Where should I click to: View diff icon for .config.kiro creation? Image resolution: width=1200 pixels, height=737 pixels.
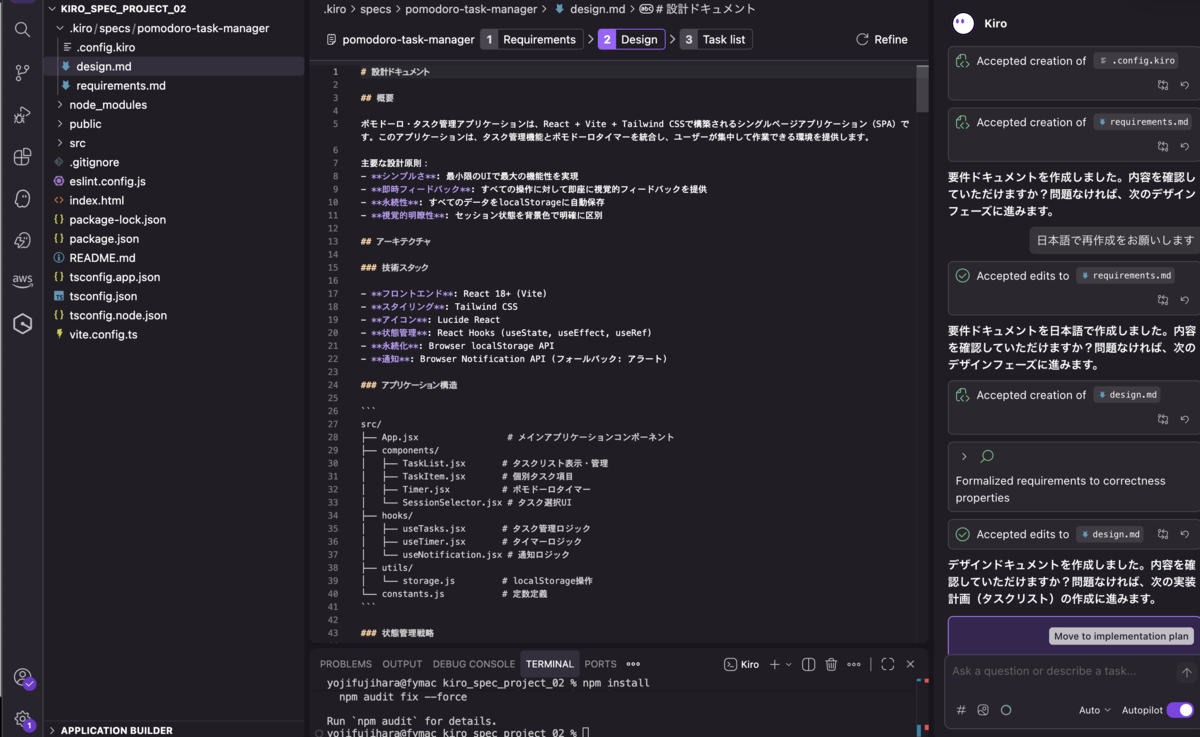pyautogui.click(x=1163, y=85)
